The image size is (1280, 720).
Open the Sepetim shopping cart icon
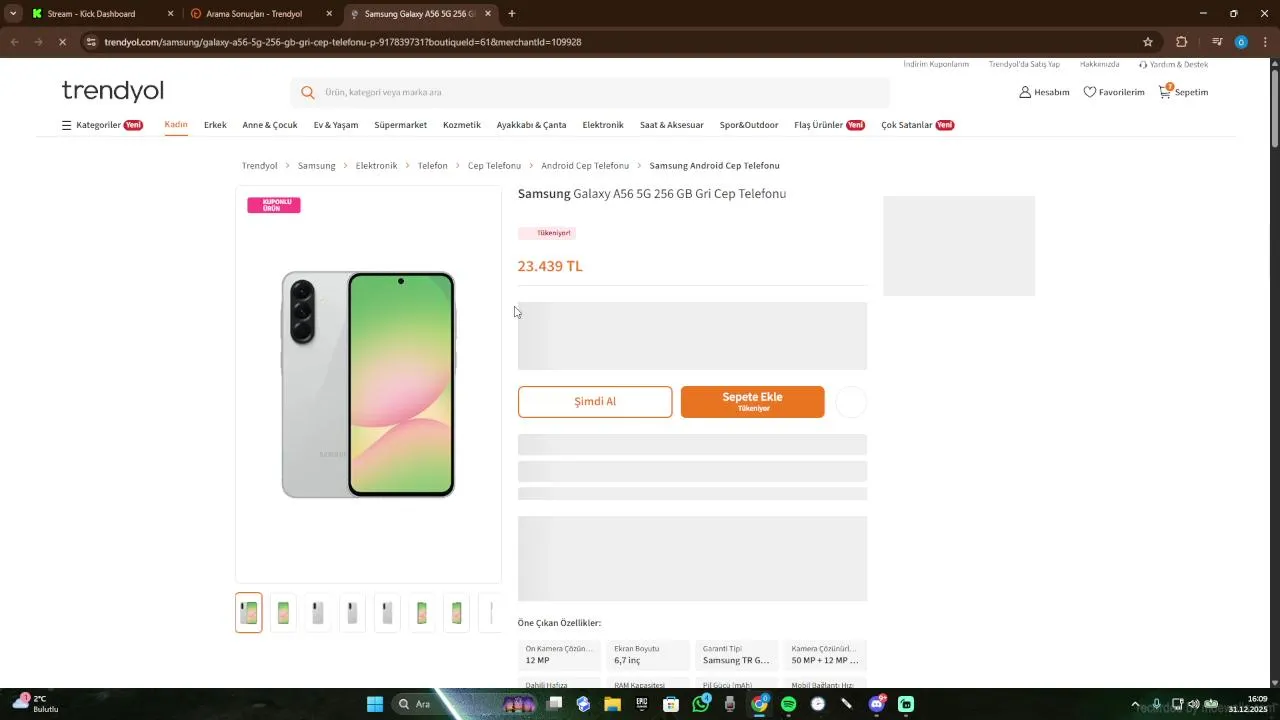pyautogui.click(x=1165, y=91)
